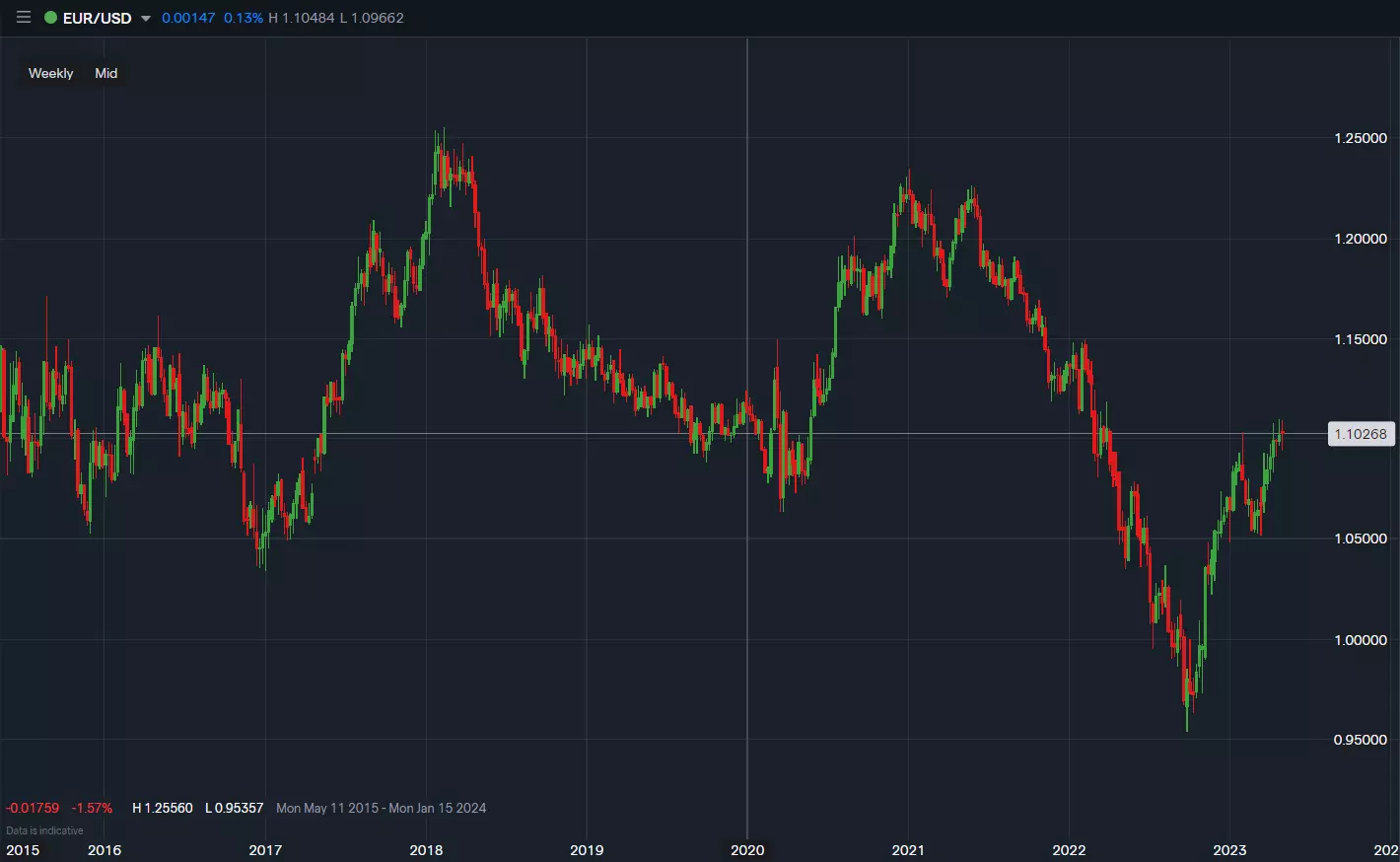Click the 2018 time axis label
This screenshot has height=862, width=1400.
click(426, 850)
